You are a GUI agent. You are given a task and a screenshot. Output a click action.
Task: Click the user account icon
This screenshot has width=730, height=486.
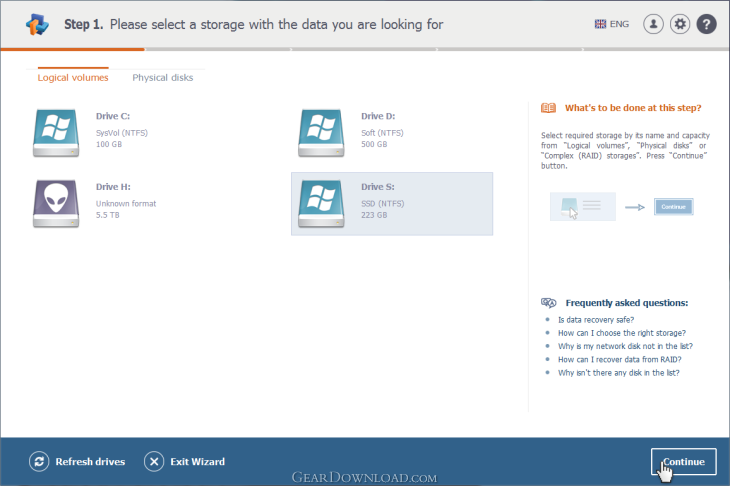coord(653,24)
